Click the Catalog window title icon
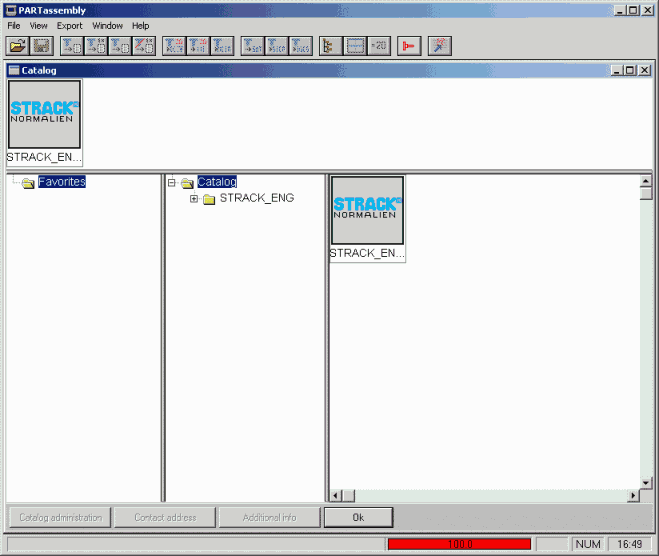The width and height of the screenshot is (659, 556). (x=14, y=70)
